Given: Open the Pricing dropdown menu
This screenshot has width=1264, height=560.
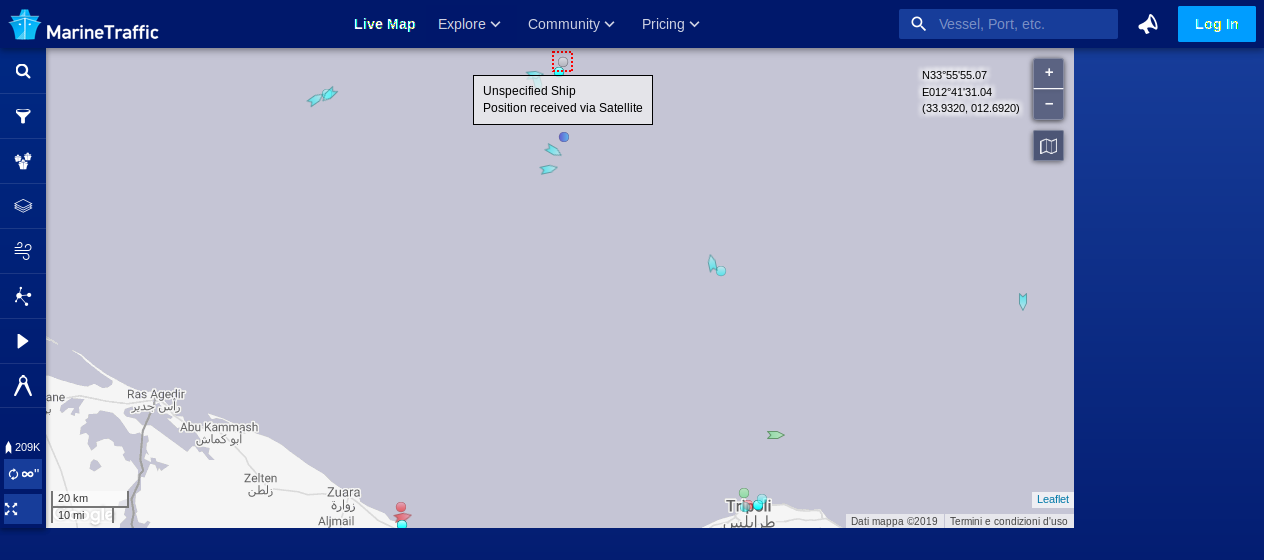Looking at the screenshot, I should [x=670, y=24].
